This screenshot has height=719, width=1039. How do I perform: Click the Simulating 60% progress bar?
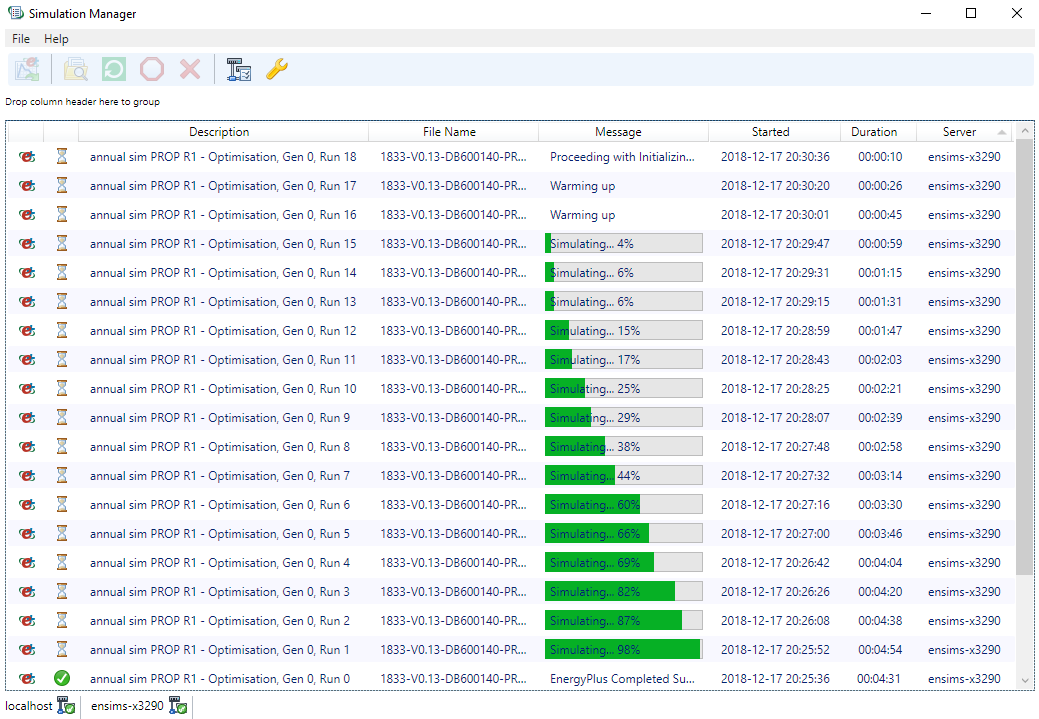[624, 505]
